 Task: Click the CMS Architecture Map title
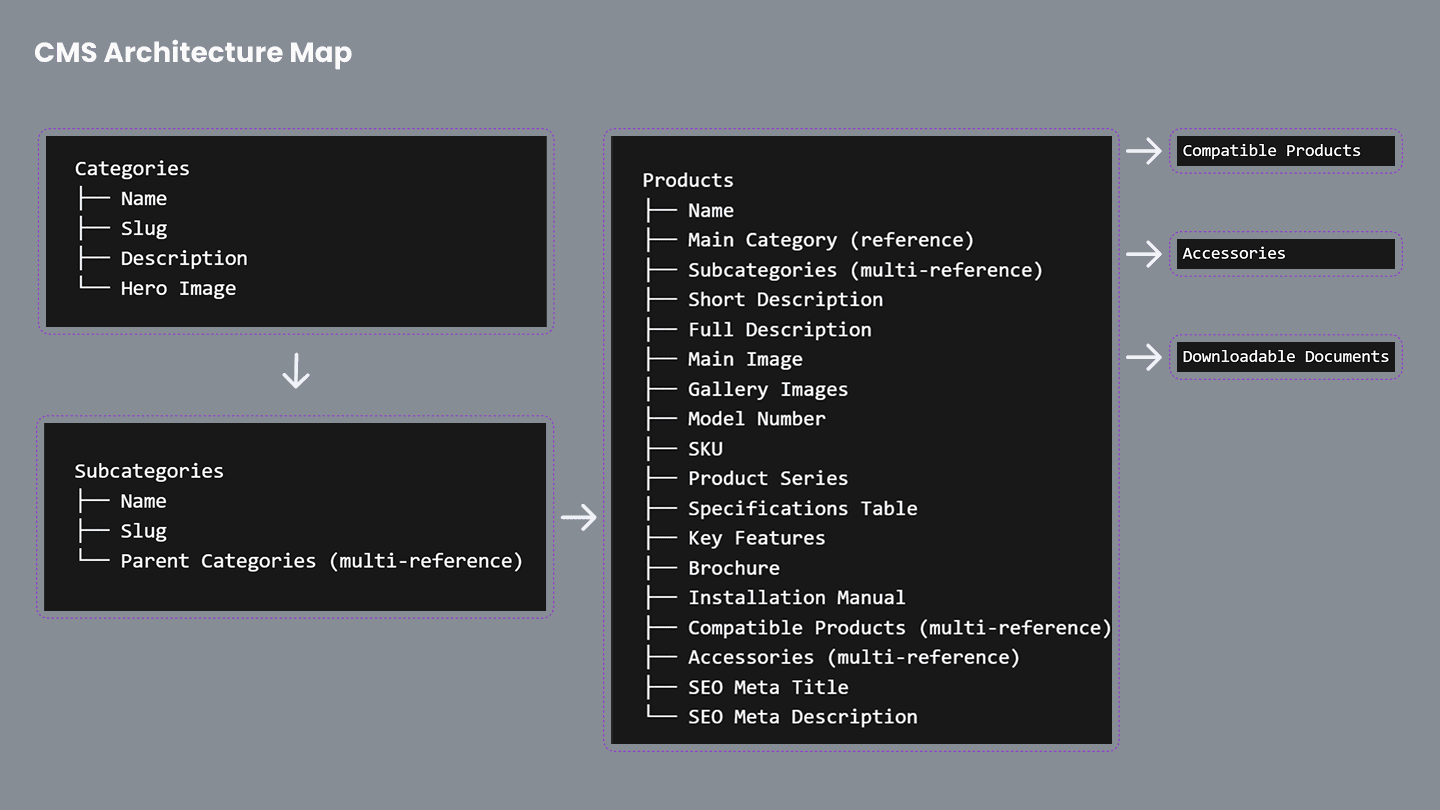pos(193,52)
